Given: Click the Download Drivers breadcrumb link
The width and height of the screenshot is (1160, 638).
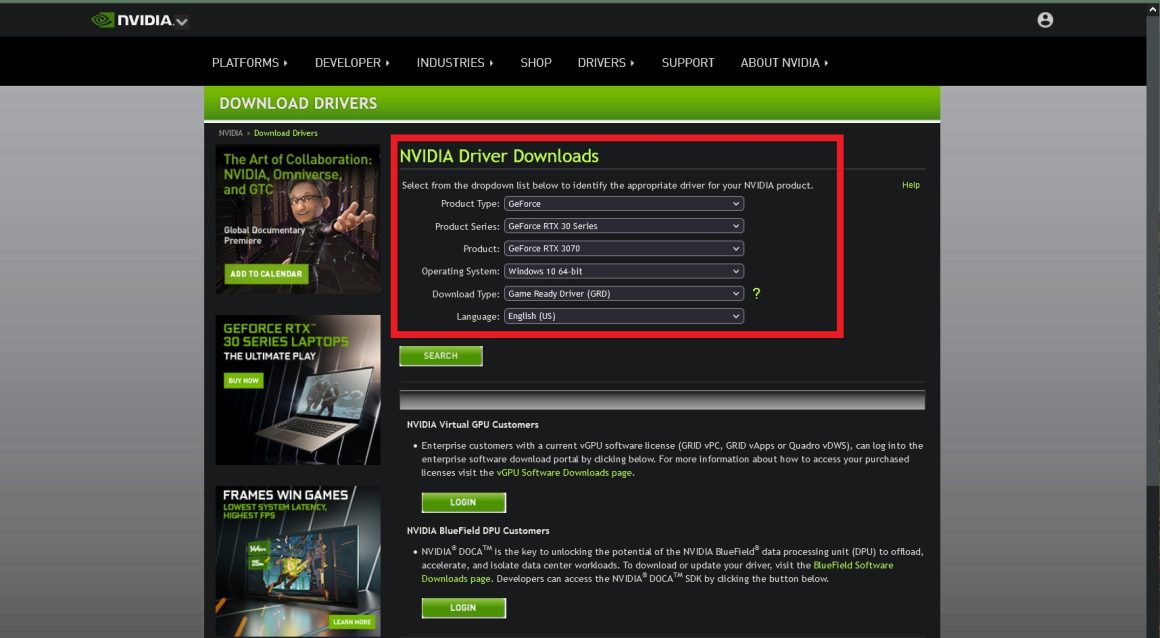Looking at the screenshot, I should tap(286, 133).
